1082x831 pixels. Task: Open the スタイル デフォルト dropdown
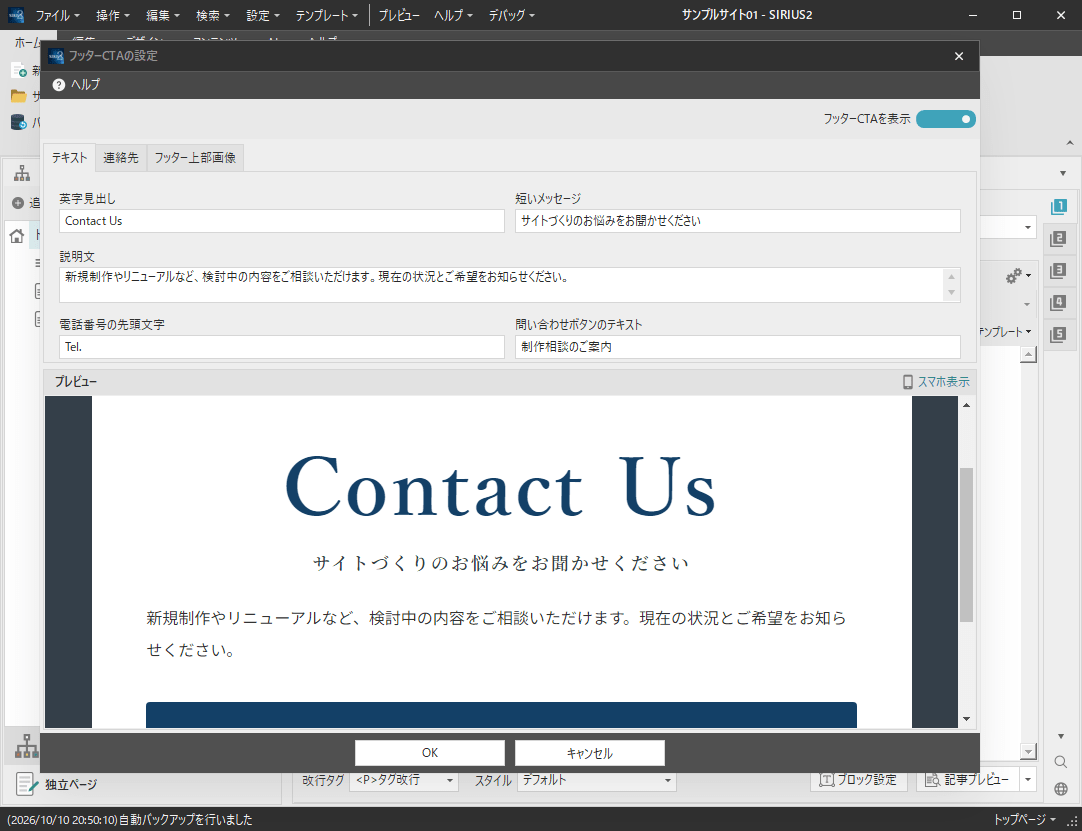click(x=596, y=781)
